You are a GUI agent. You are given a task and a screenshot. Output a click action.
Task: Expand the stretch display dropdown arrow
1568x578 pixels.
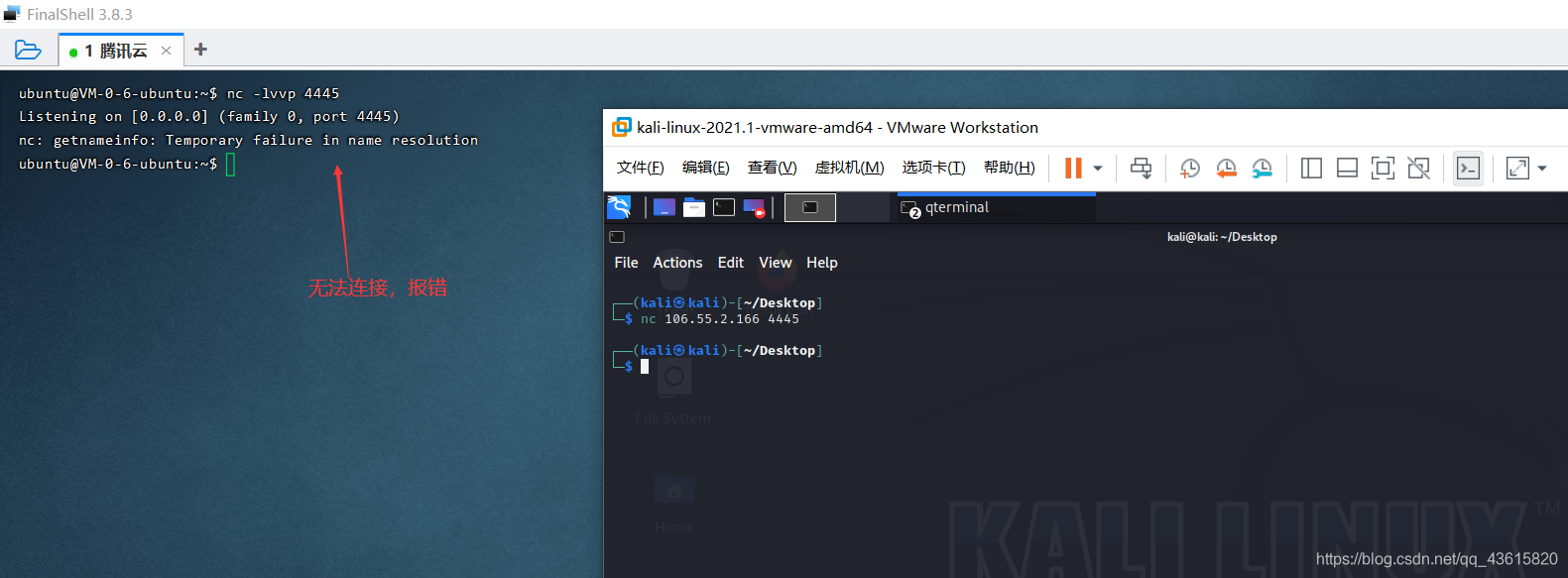1542,169
